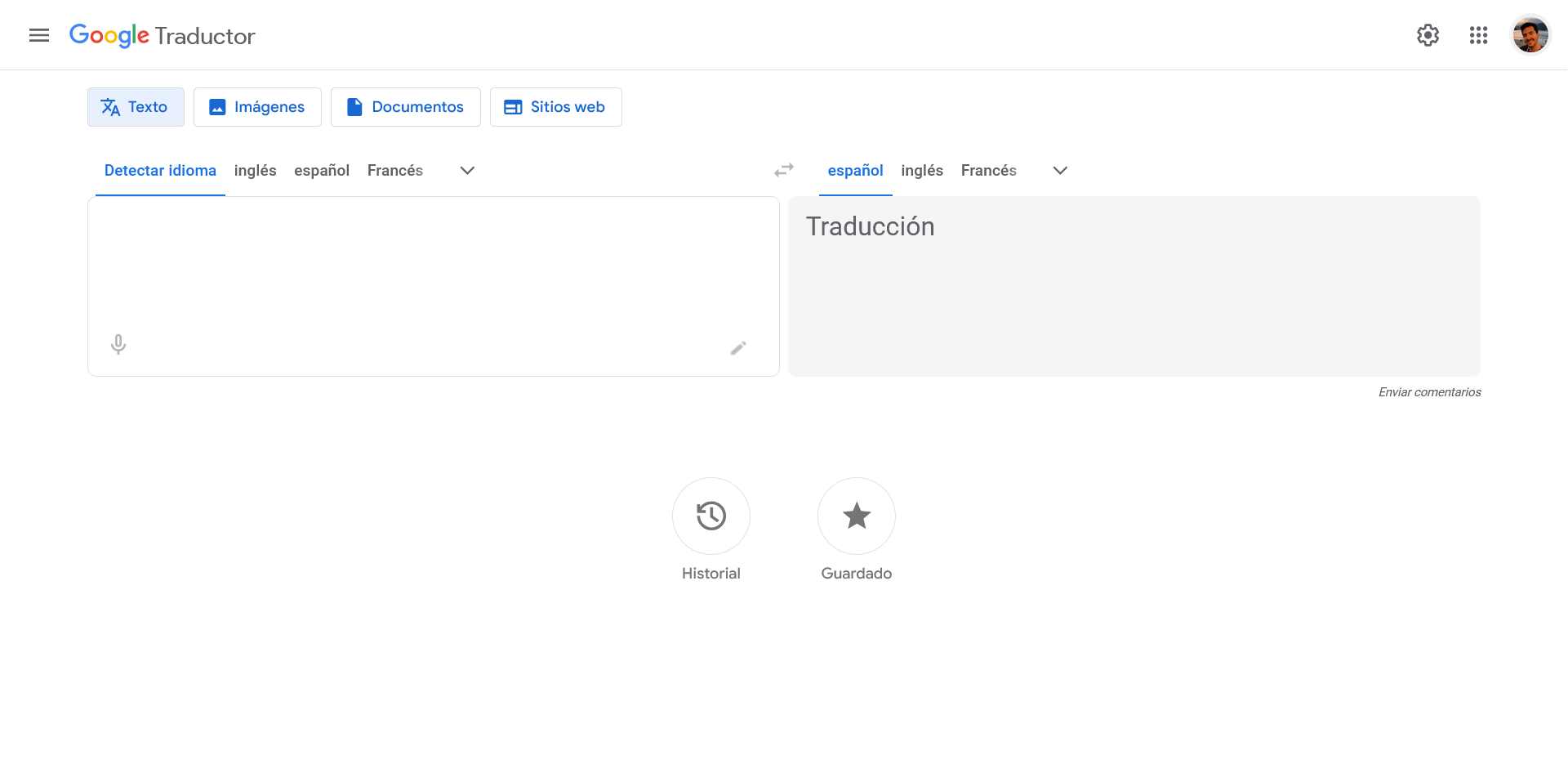Open the Guardado saved translations
Image resolution: width=1568 pixels, height=773 pixels.
point(856,516)
